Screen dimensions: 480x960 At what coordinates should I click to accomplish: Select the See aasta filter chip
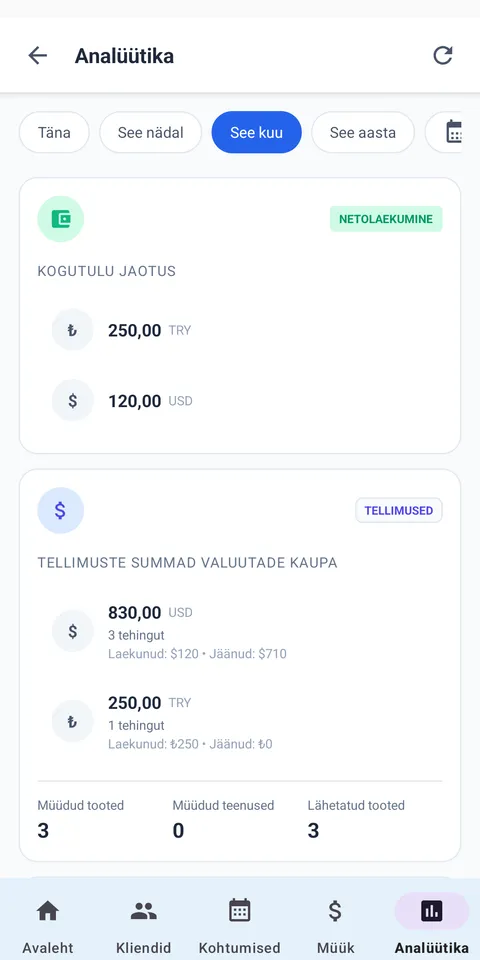(363, 132)
